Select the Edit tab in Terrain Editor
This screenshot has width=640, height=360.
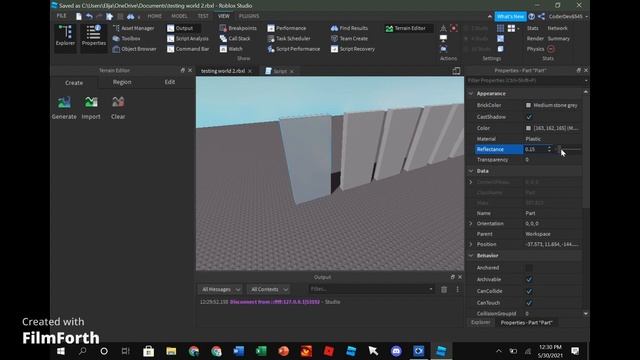coord(170,82)
